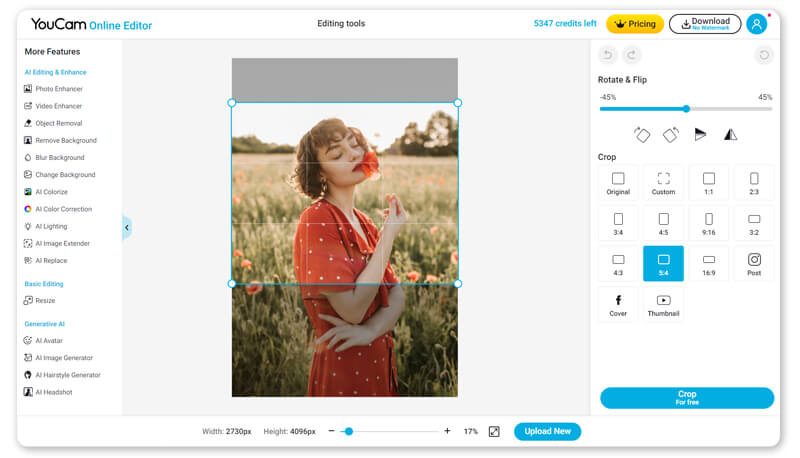The width and height of the screenshot is (800, 458).
Task: Click Upload New button
Action: pos(547,431)
